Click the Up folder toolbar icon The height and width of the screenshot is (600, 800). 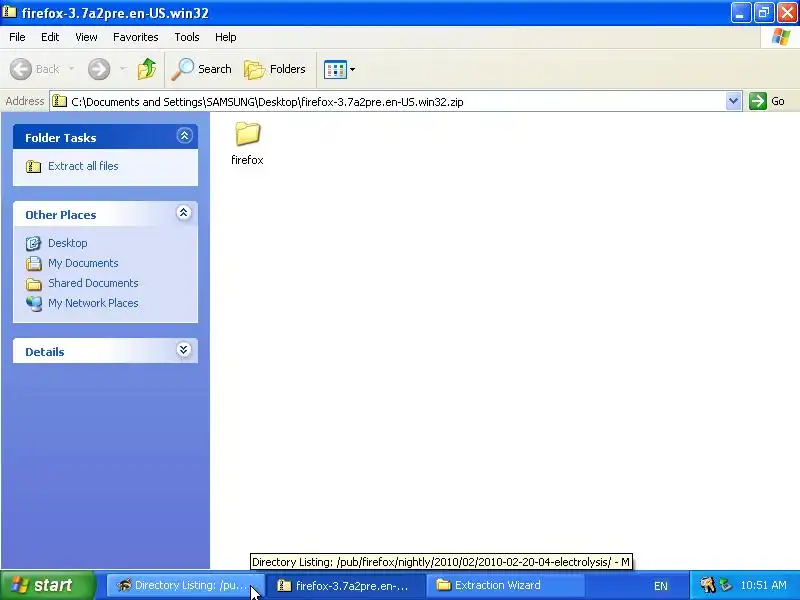tap(147, 69)
